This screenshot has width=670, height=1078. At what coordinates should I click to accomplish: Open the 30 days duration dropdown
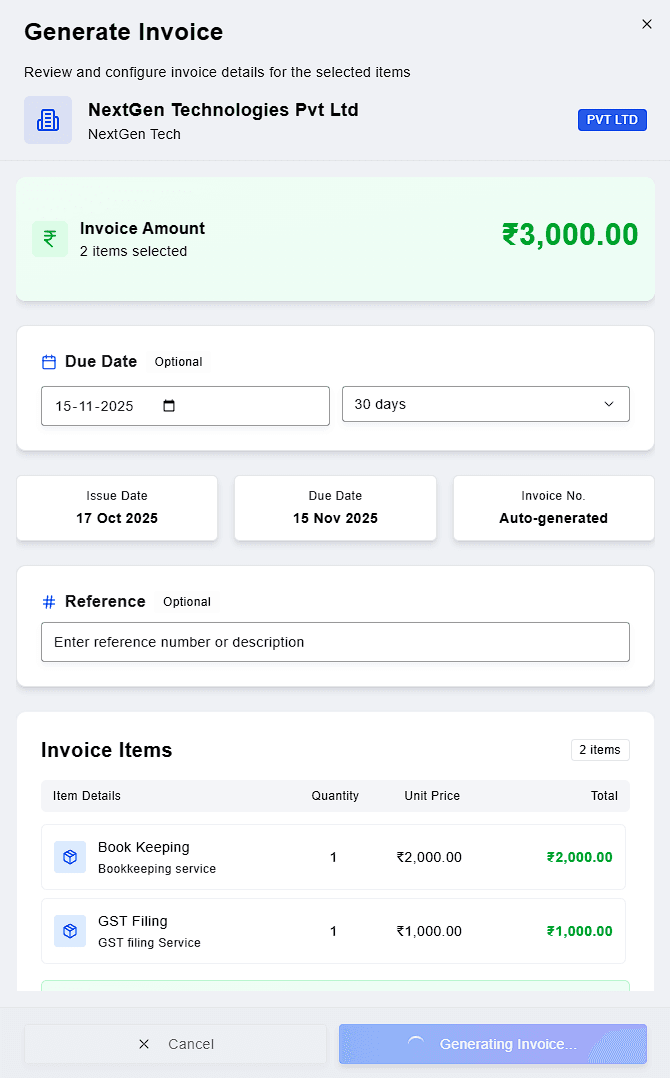(486, 404)
